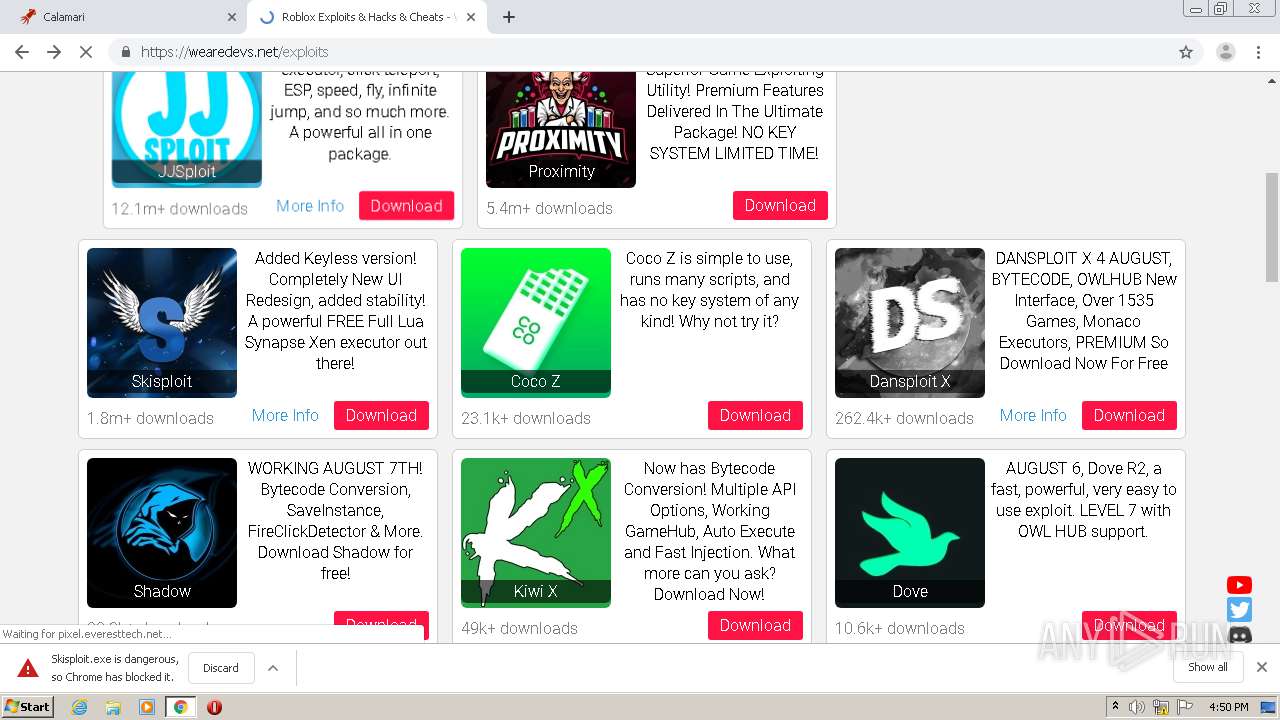This screenshot has height=720, width=1280.
Task: Open More Info for Dansploit X
Action: (x=1033, y=415)
